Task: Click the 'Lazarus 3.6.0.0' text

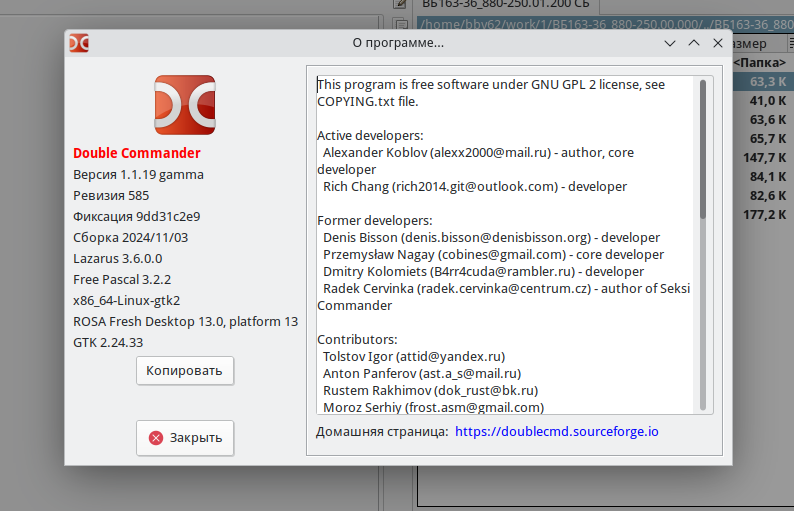Action: pos(117,259)
